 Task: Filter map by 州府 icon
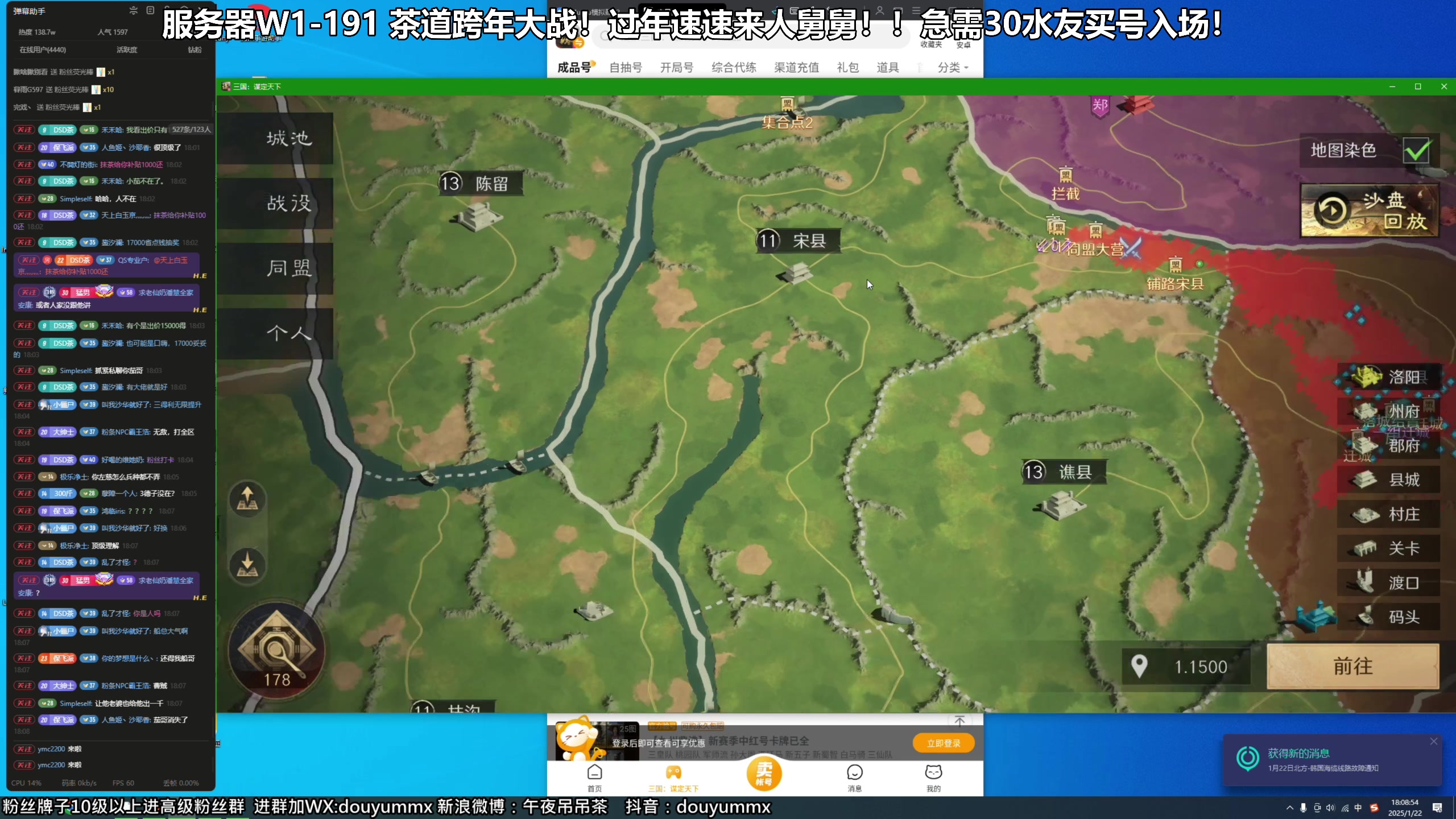[1389, 411]
